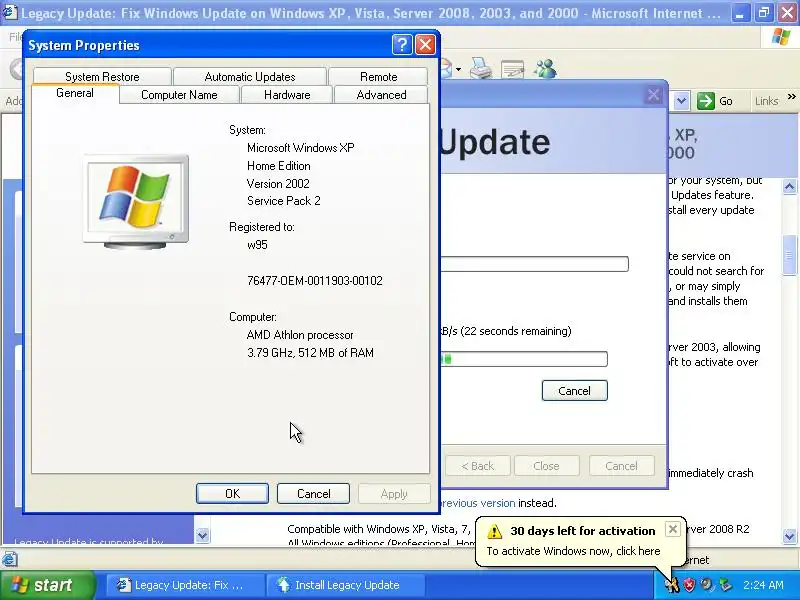This screenshot has width=800, height=600.
Task: Click the Edit page icon in IE toolbar
Action: coord(512,68)
